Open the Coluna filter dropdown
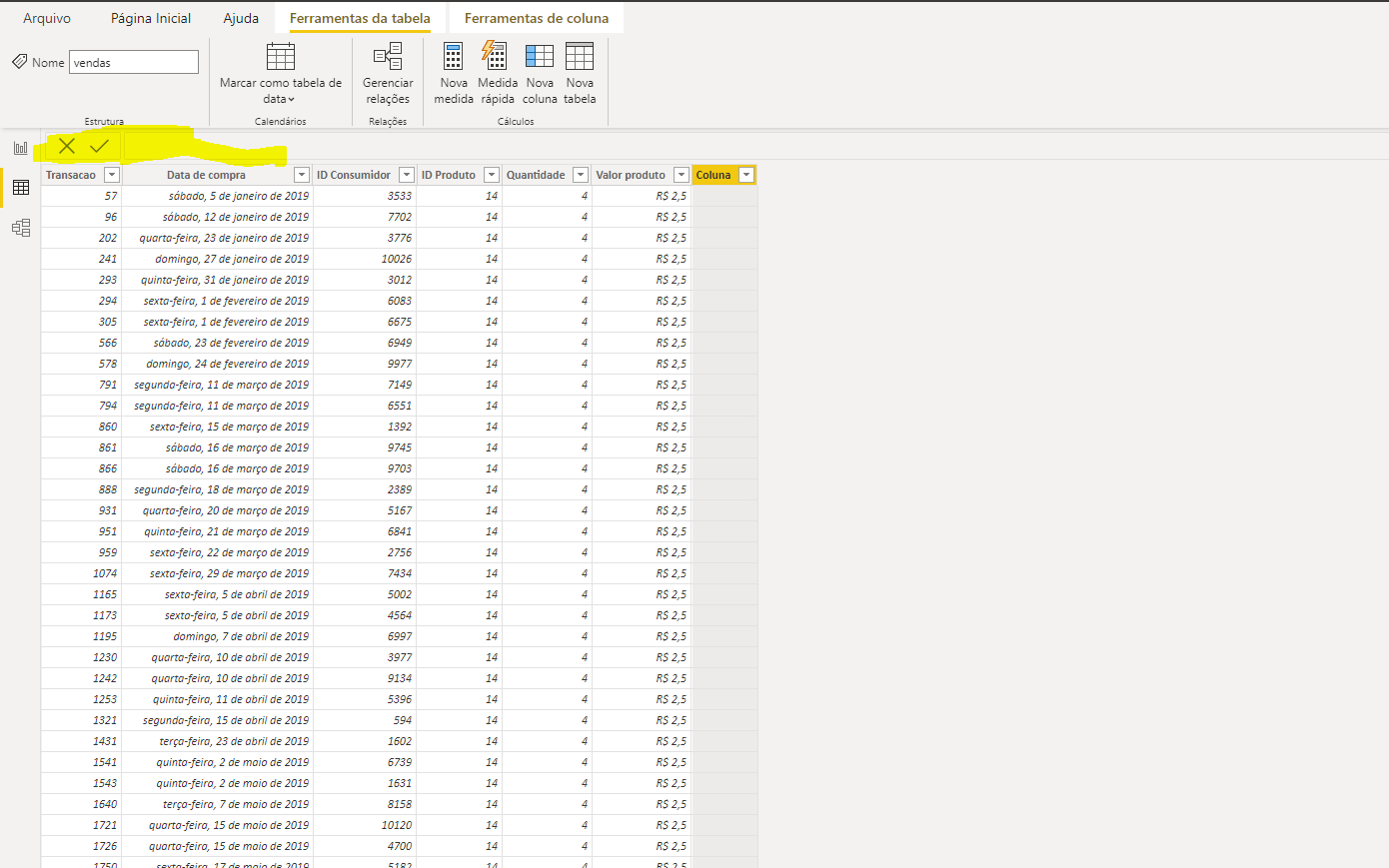Viewport: 1389px width, 868px height. coord(746,175)
